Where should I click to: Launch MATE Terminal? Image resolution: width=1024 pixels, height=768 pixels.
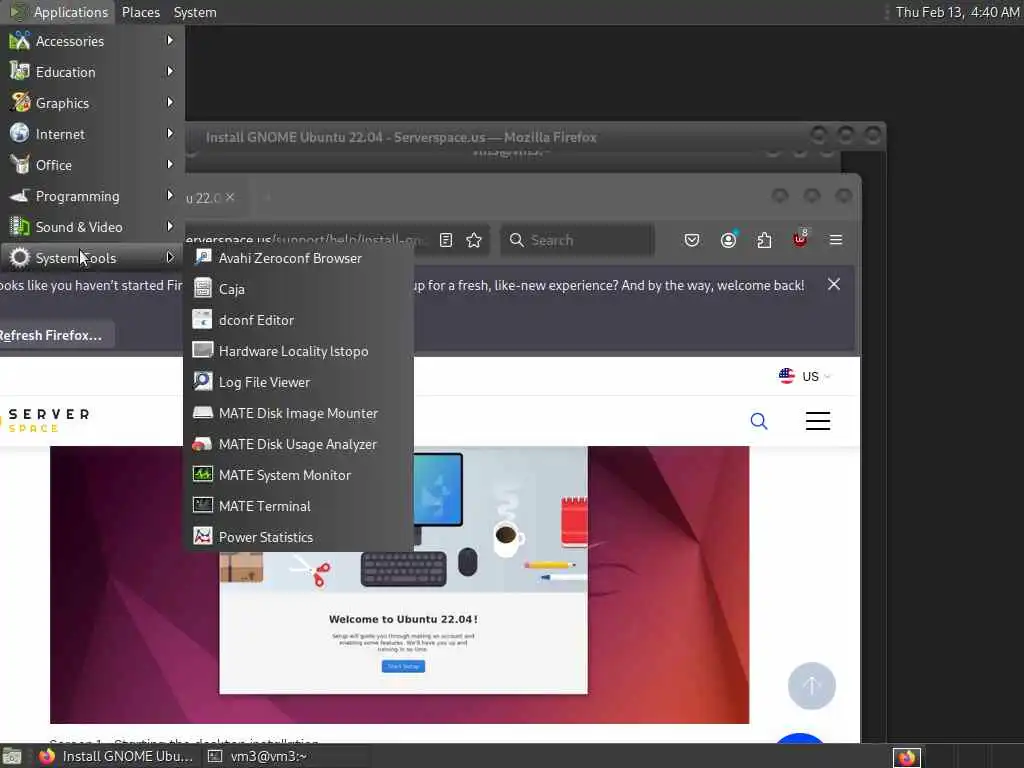[x=298, y=506]
